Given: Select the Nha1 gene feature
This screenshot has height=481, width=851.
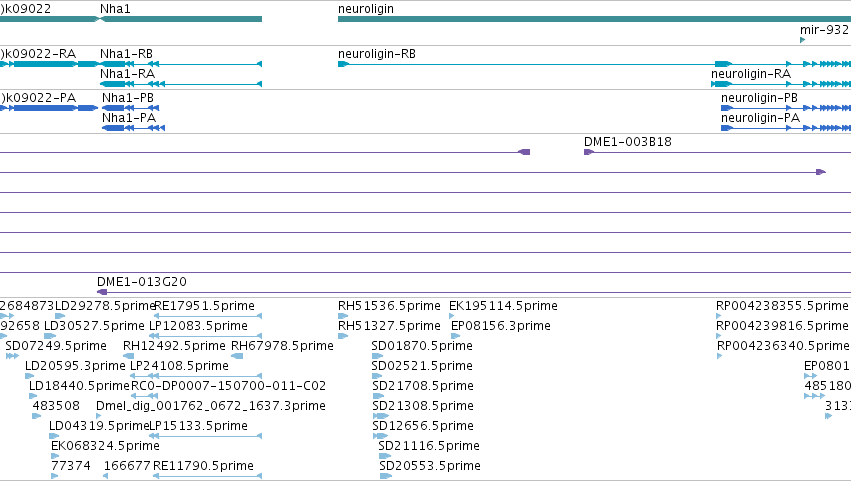Looking at the screenshot, I should point(181,19).
